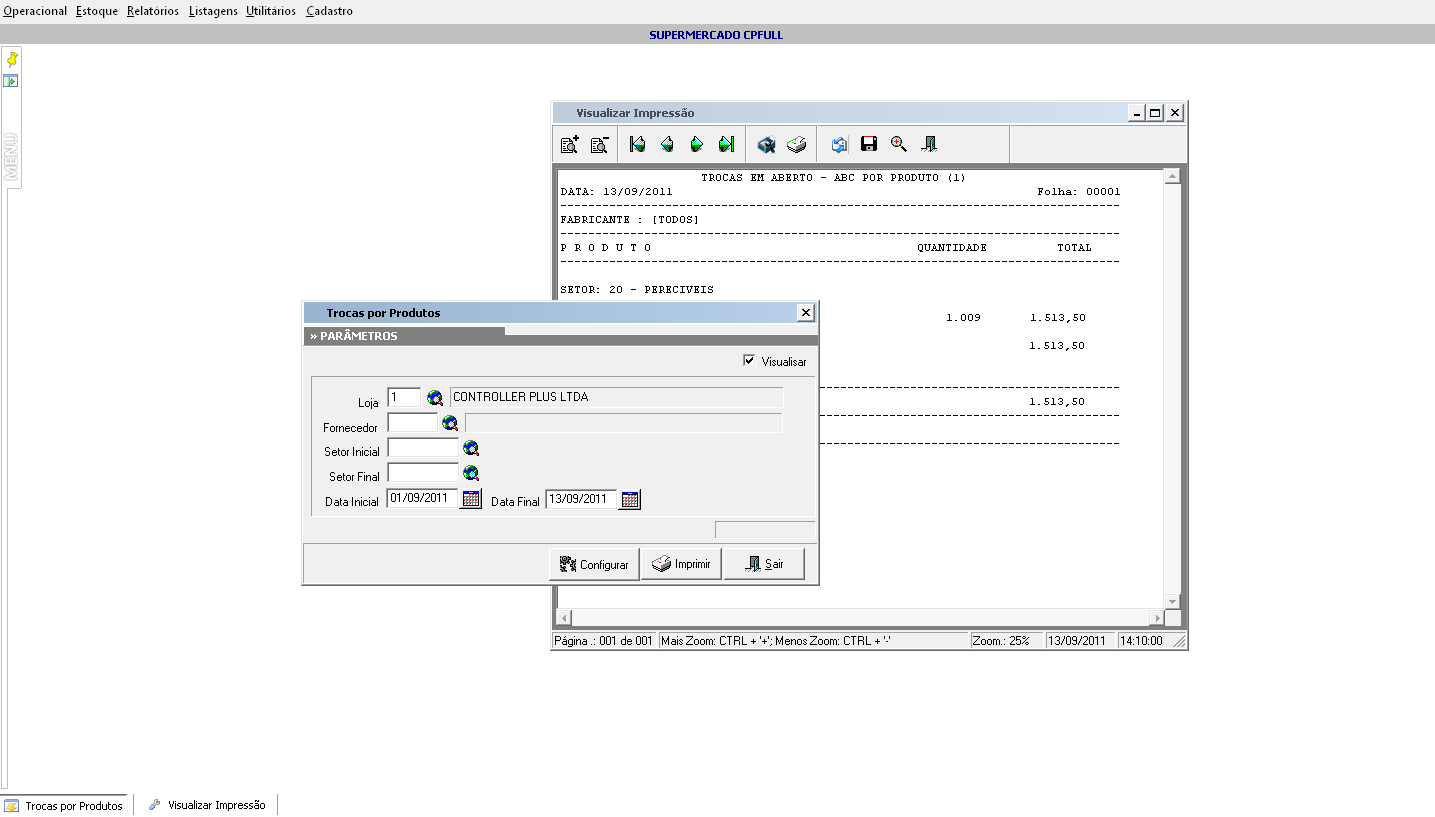Zoom in the print preview page
Image resolution: width=1435 pixels, height=817 pixels.
[x=569, y=145]
